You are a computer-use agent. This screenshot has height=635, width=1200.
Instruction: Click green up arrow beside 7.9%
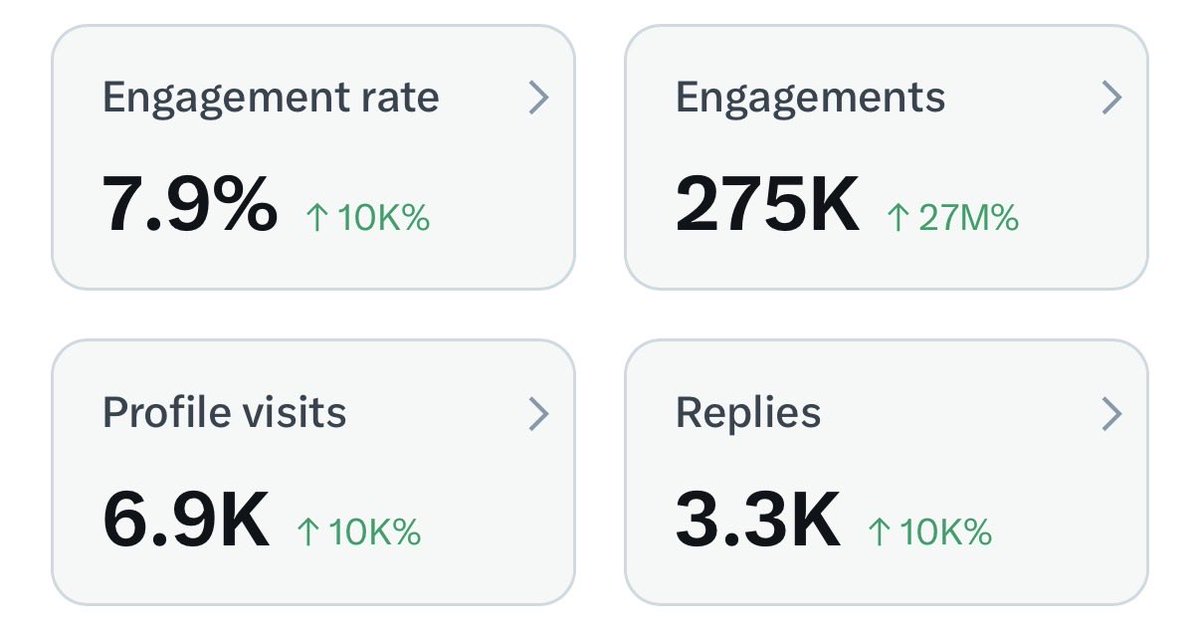click(x=316, y=218)
